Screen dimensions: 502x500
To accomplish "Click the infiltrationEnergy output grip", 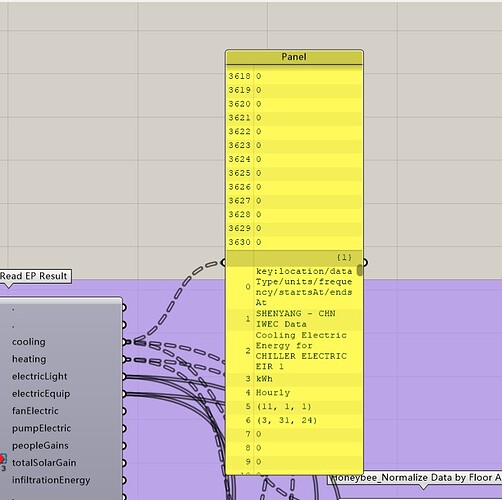I will (x=124, y=481).
